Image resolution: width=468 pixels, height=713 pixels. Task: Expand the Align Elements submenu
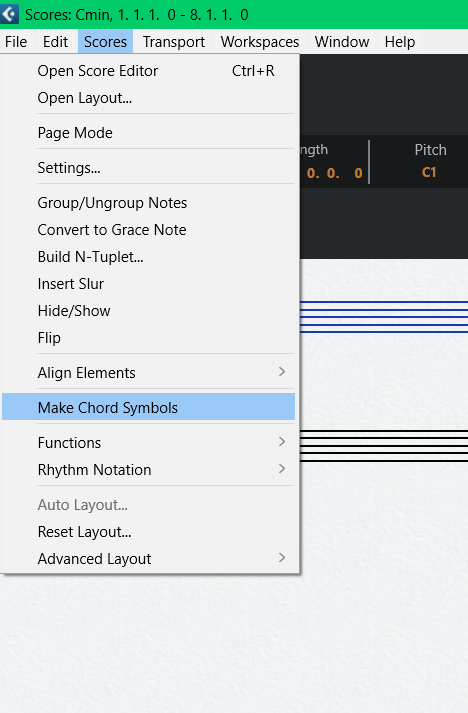tap(148, 373)
